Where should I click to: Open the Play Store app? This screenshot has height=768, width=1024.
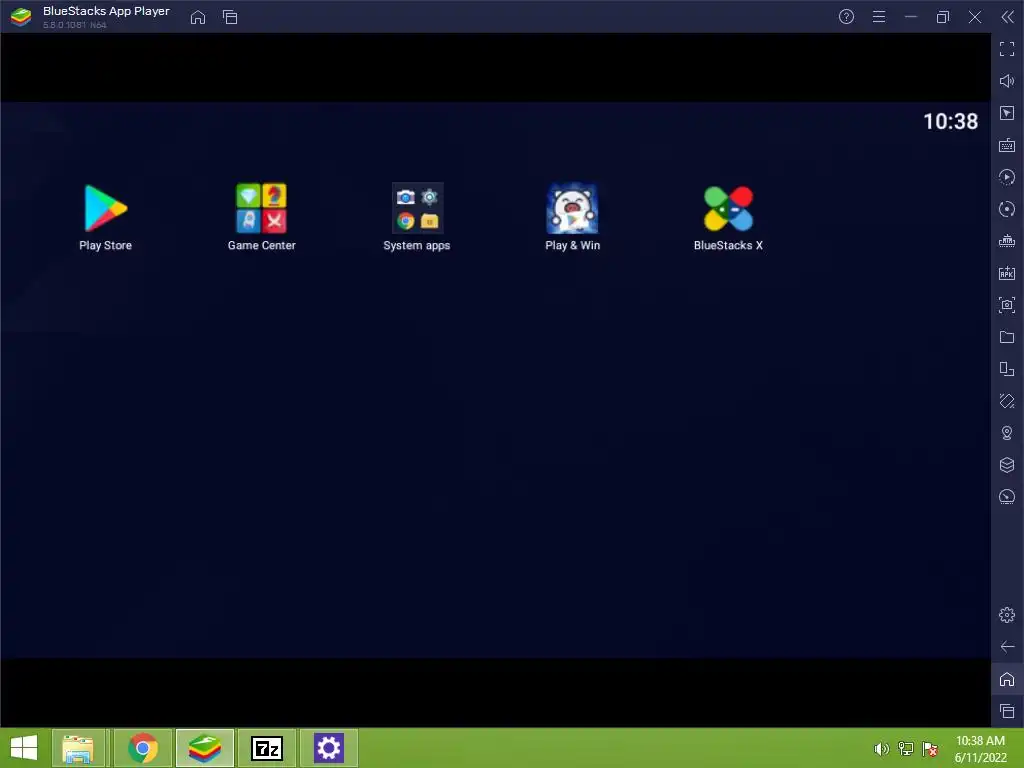point(106,209)
